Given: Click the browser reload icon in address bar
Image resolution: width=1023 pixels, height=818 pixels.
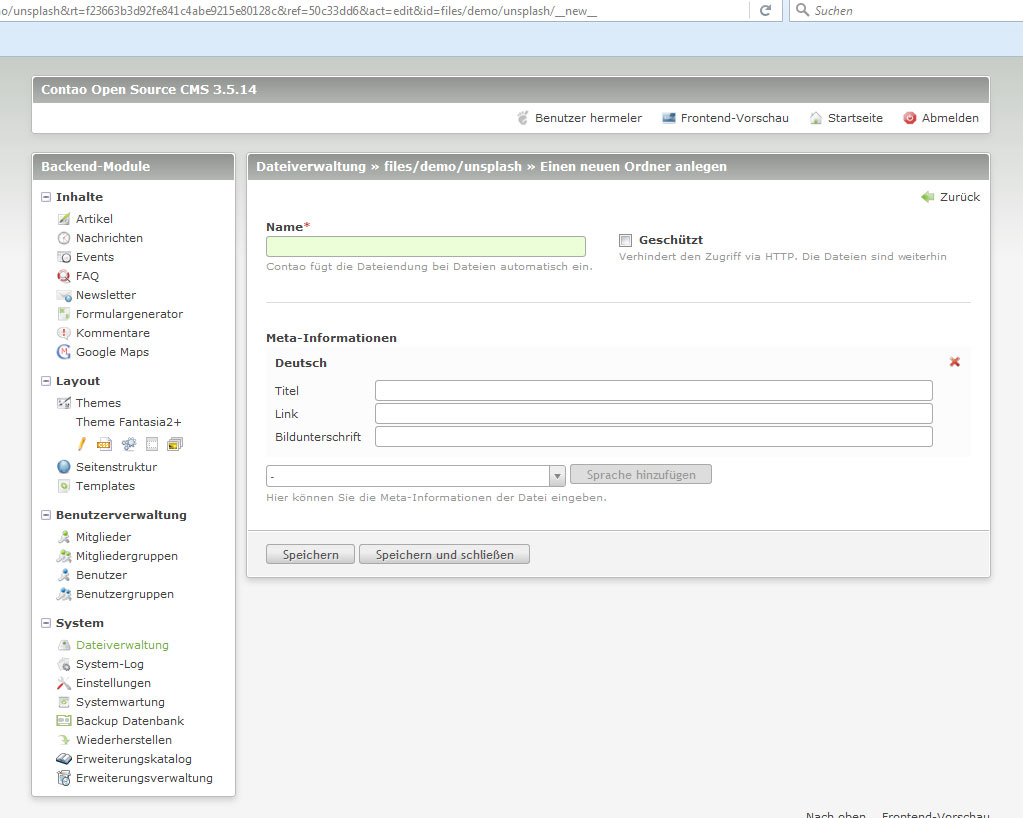Looking at the screenshot, I should [x=765, y=10].
